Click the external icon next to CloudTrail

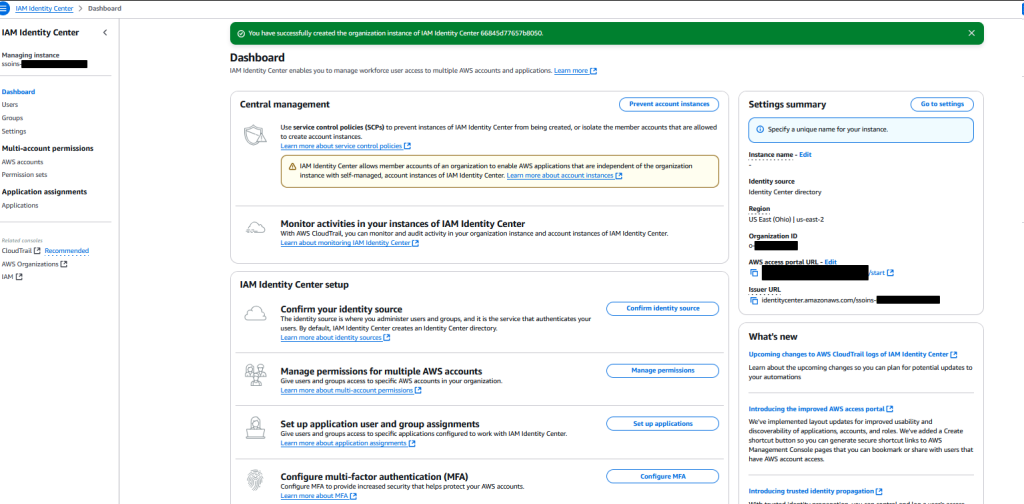[37, 251]
